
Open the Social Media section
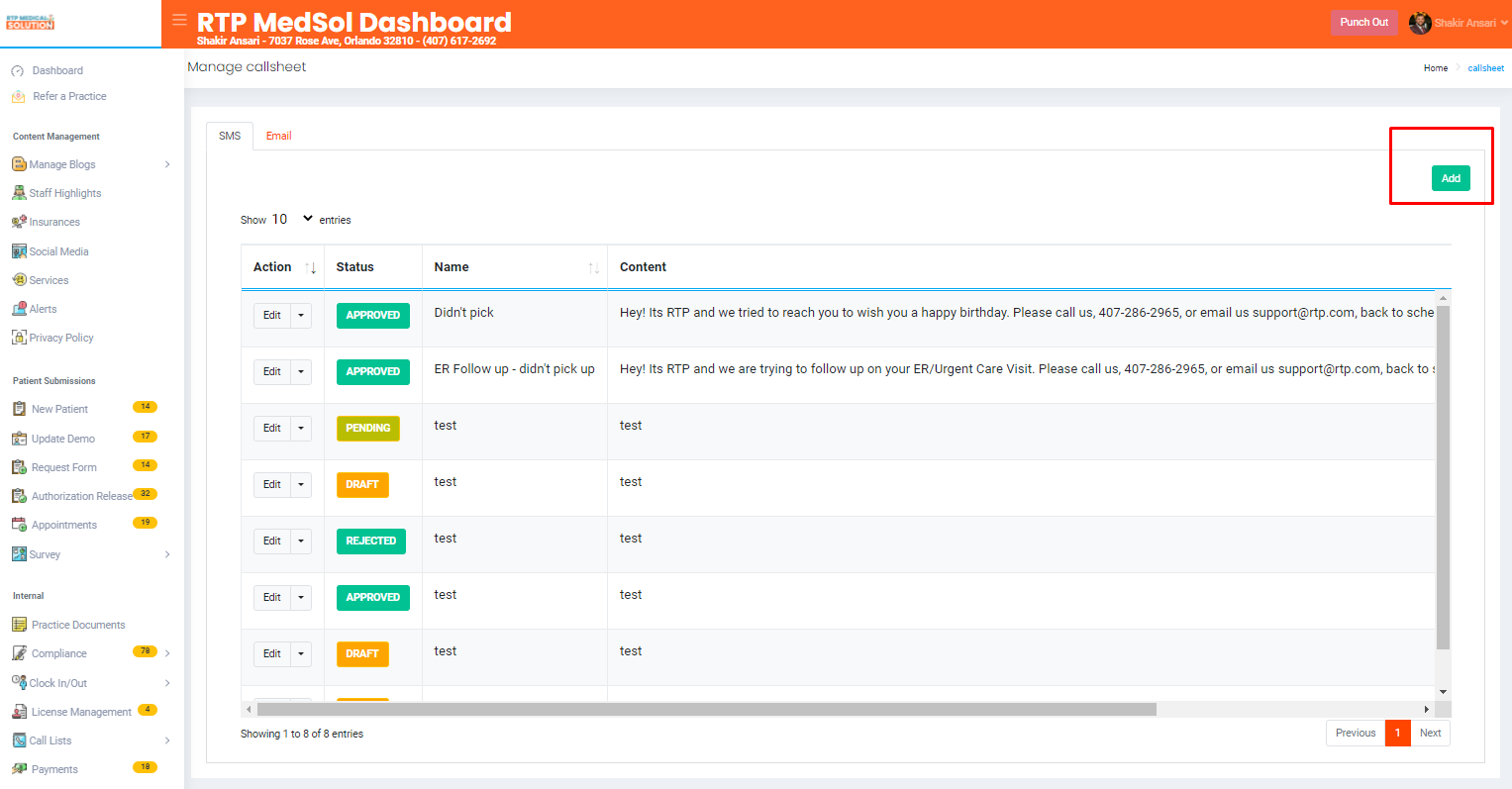click(58, 251)
